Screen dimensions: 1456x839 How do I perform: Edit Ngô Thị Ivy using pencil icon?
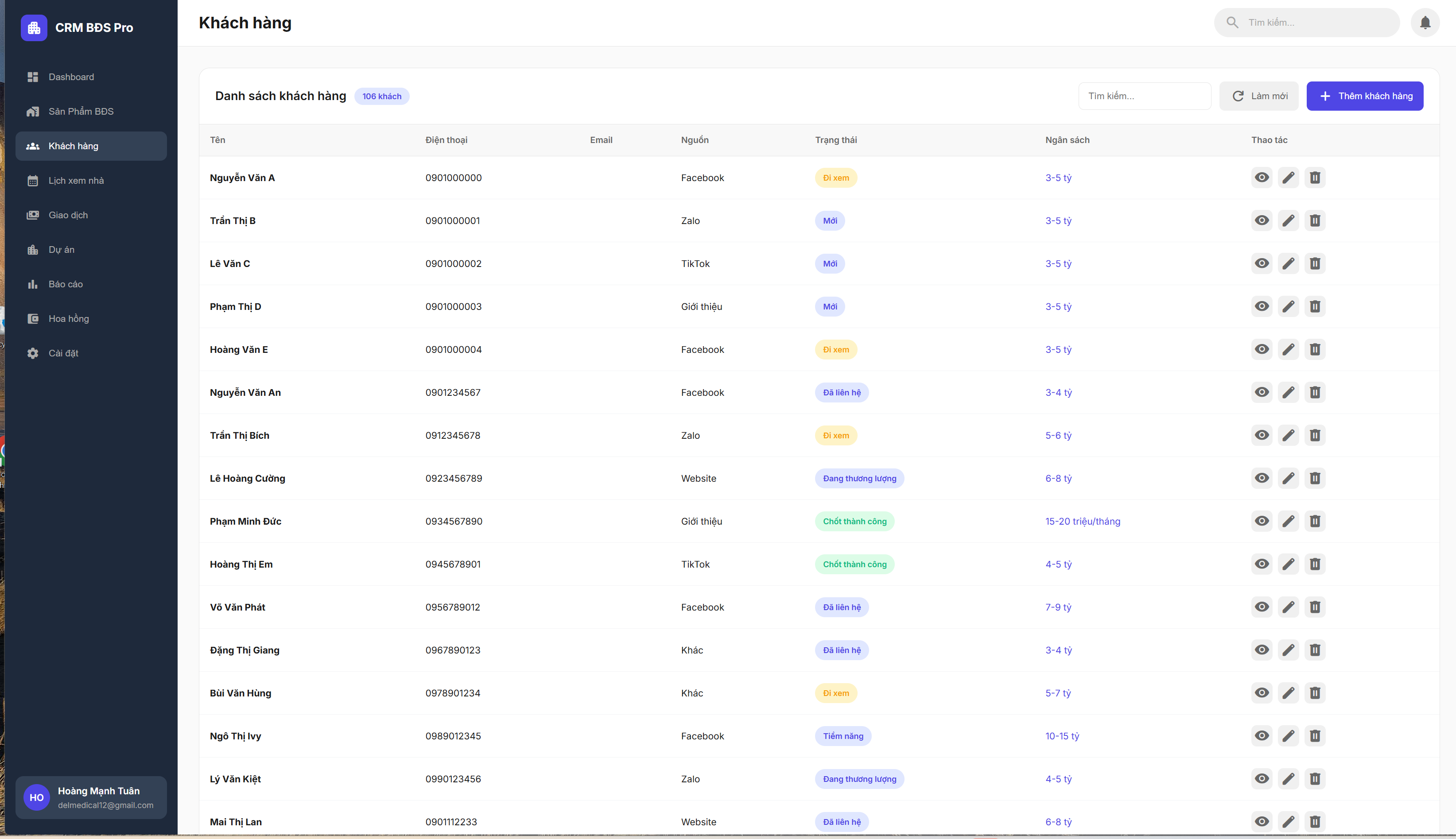point(1288,736)
